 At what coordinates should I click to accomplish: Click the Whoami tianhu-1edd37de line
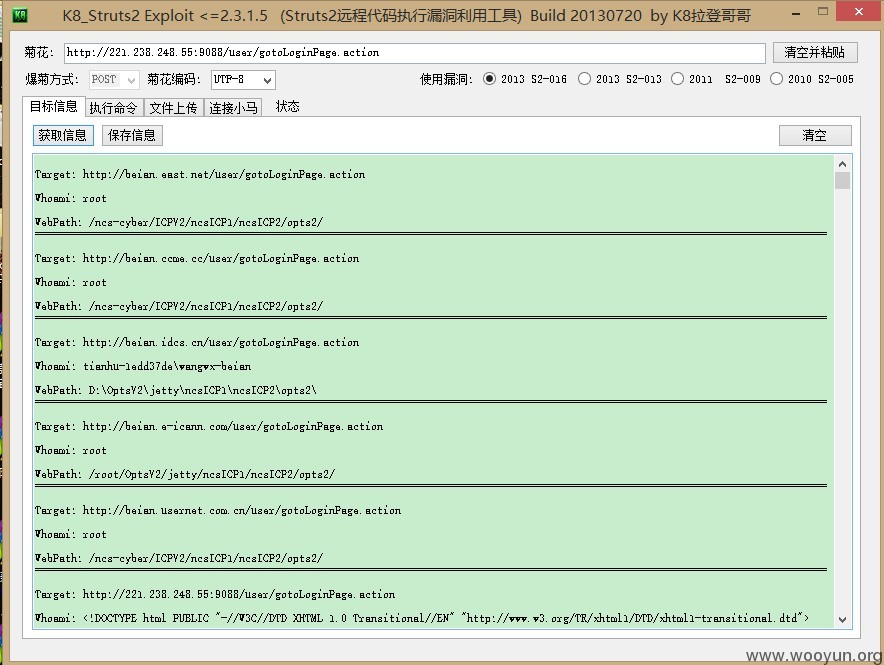[143, 366]
